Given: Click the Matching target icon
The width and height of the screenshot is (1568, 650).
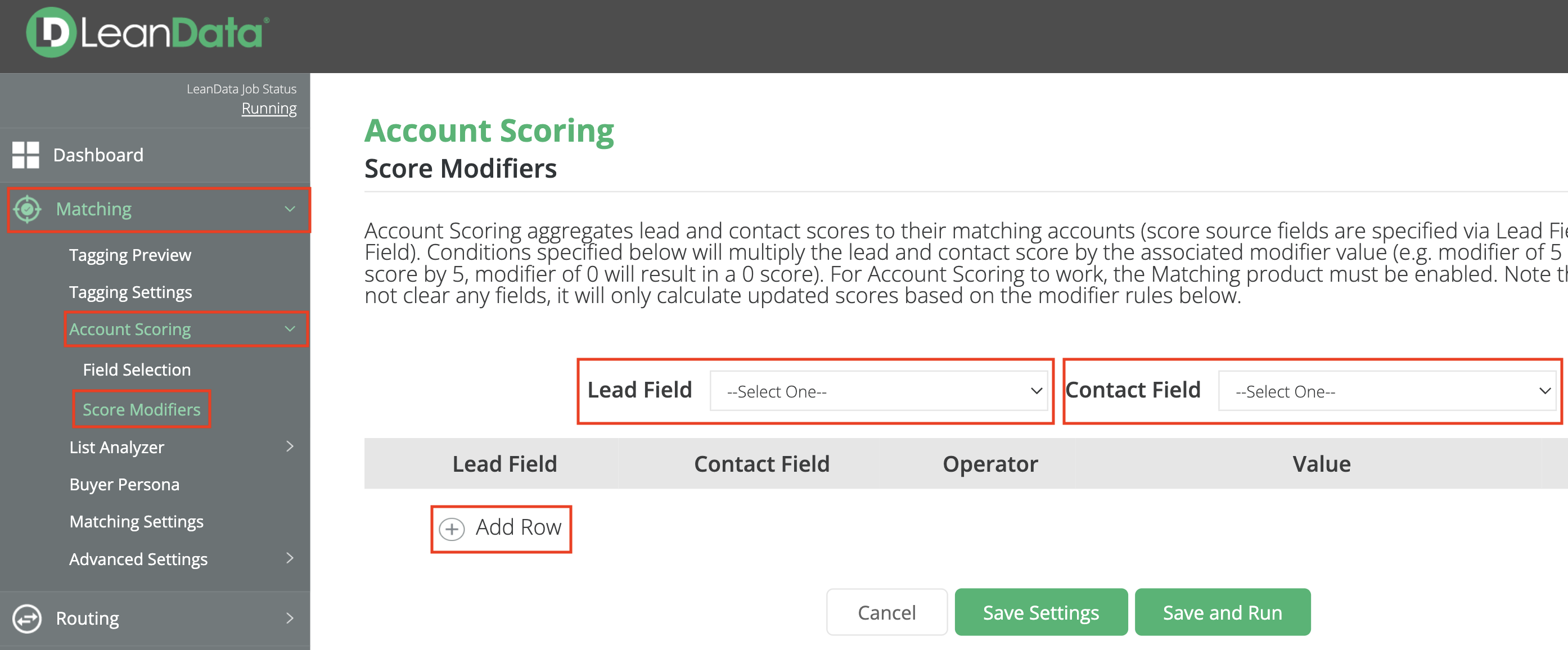Looking at the screenshot, I should (x=28, y=209).
